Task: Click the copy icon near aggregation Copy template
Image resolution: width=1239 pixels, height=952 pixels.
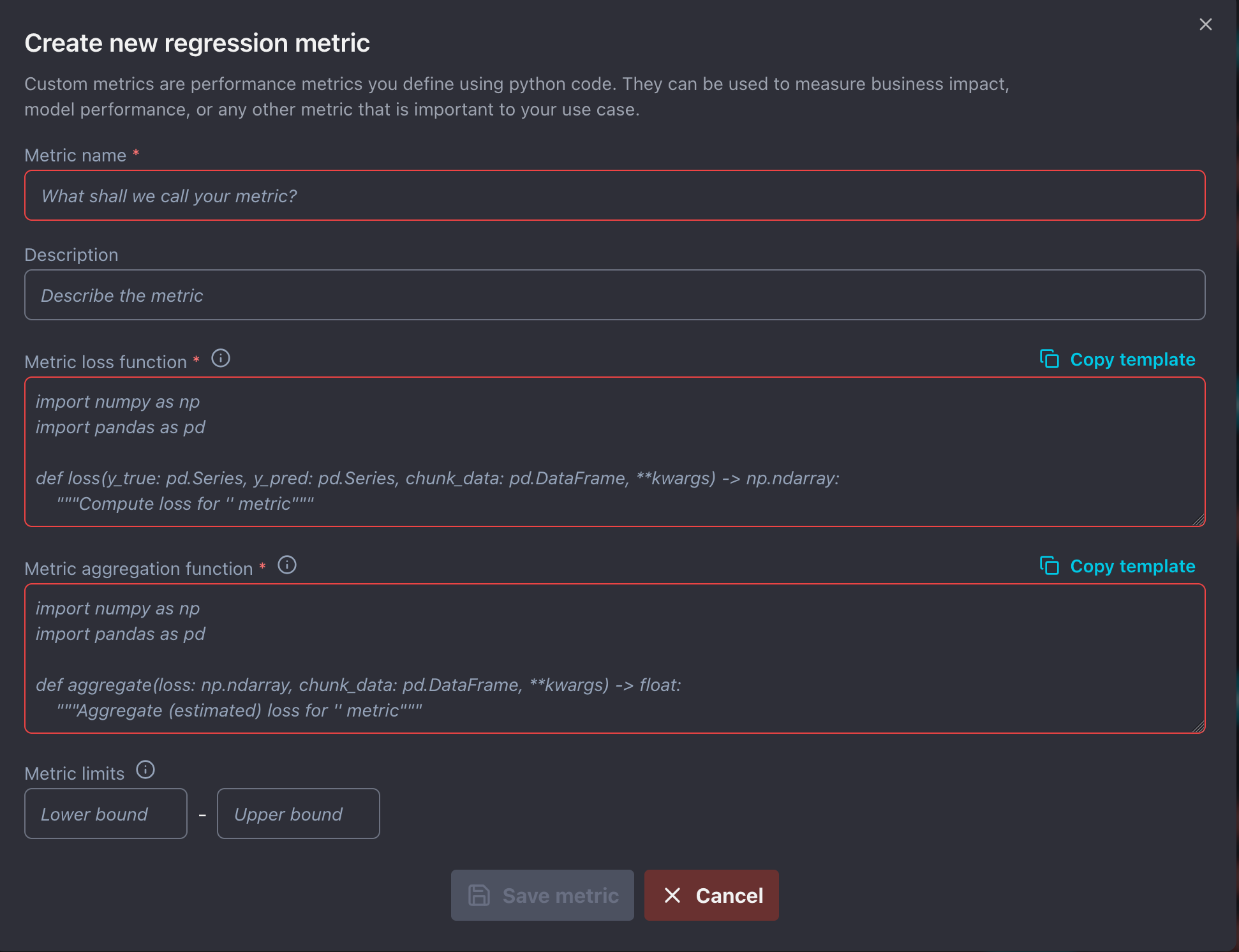Action: tap(1050, 566)
